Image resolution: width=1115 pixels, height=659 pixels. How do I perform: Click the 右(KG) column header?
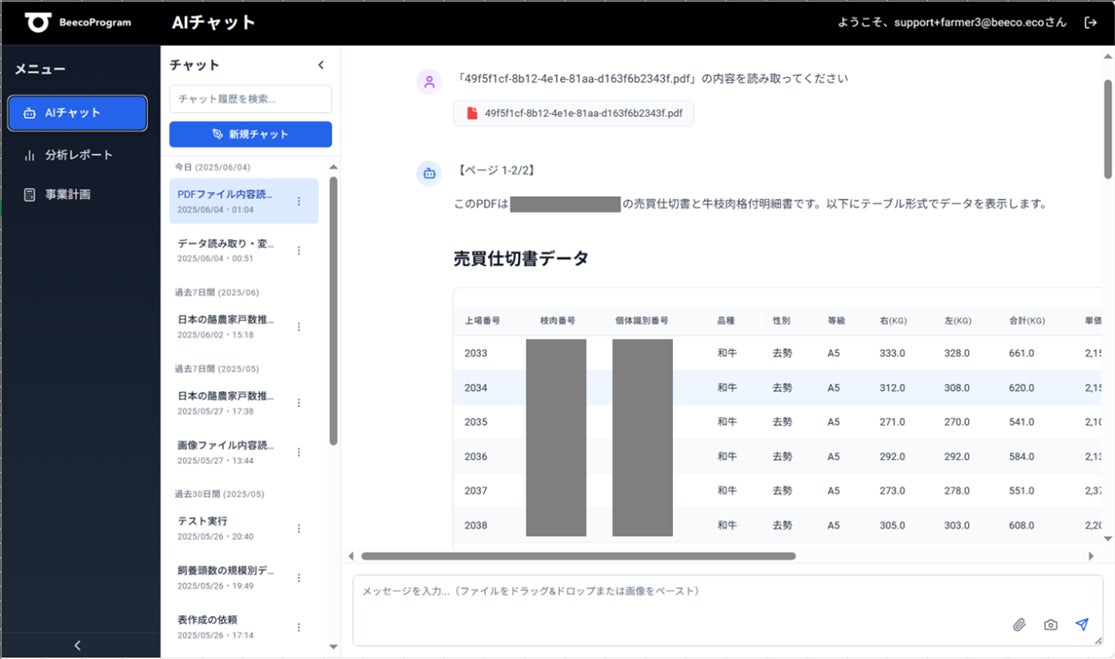(x=893, y=321)
